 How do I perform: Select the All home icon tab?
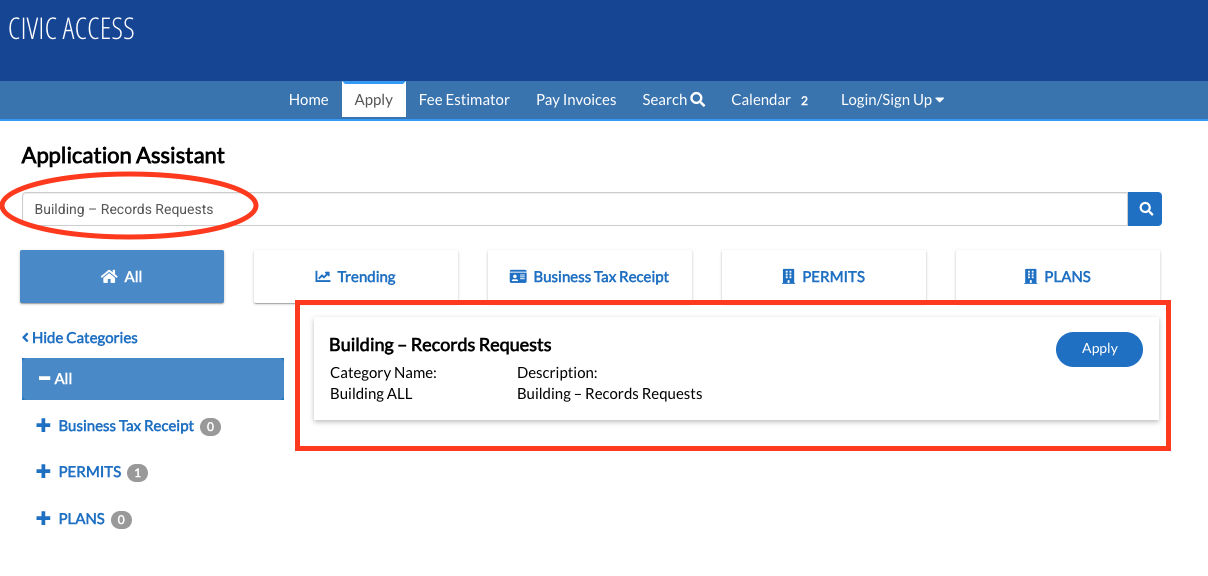(122, 277)
